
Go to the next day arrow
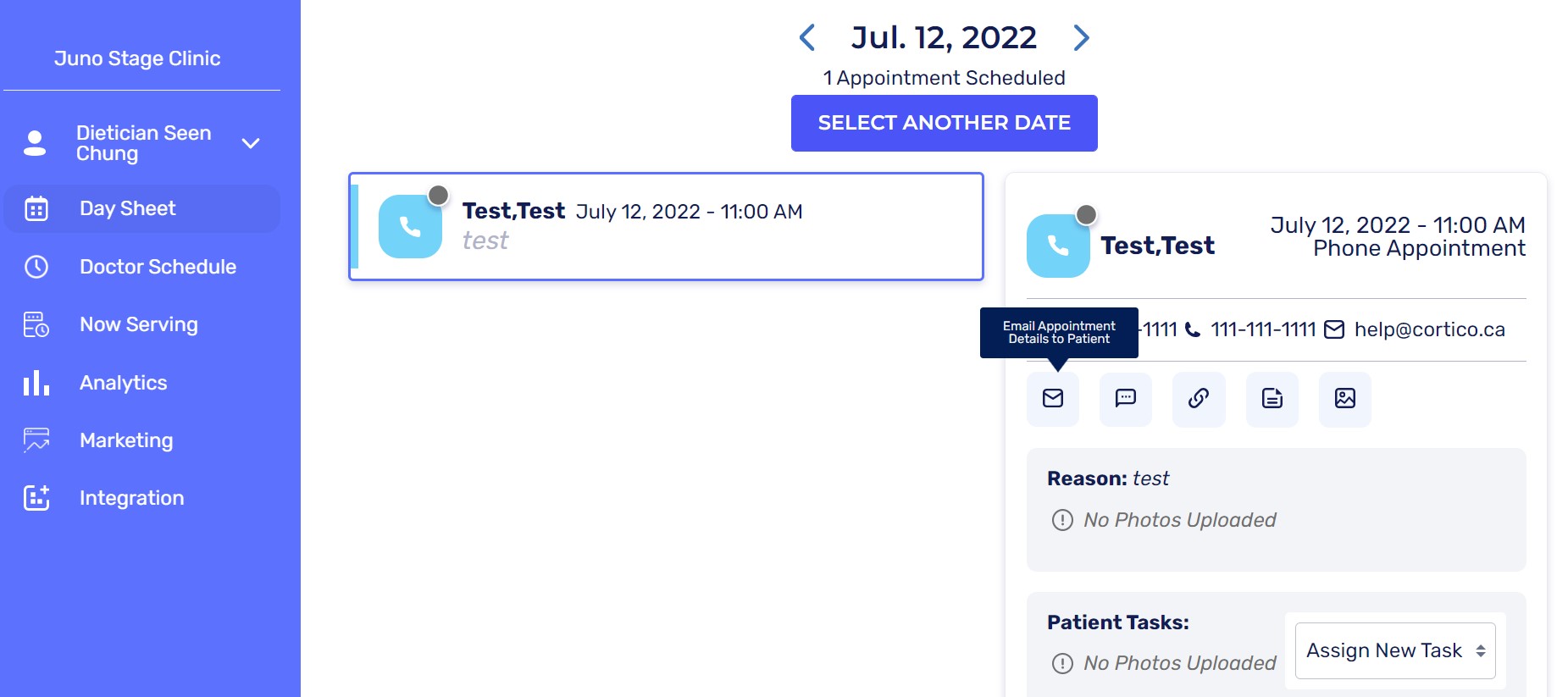pos(1081,37)
